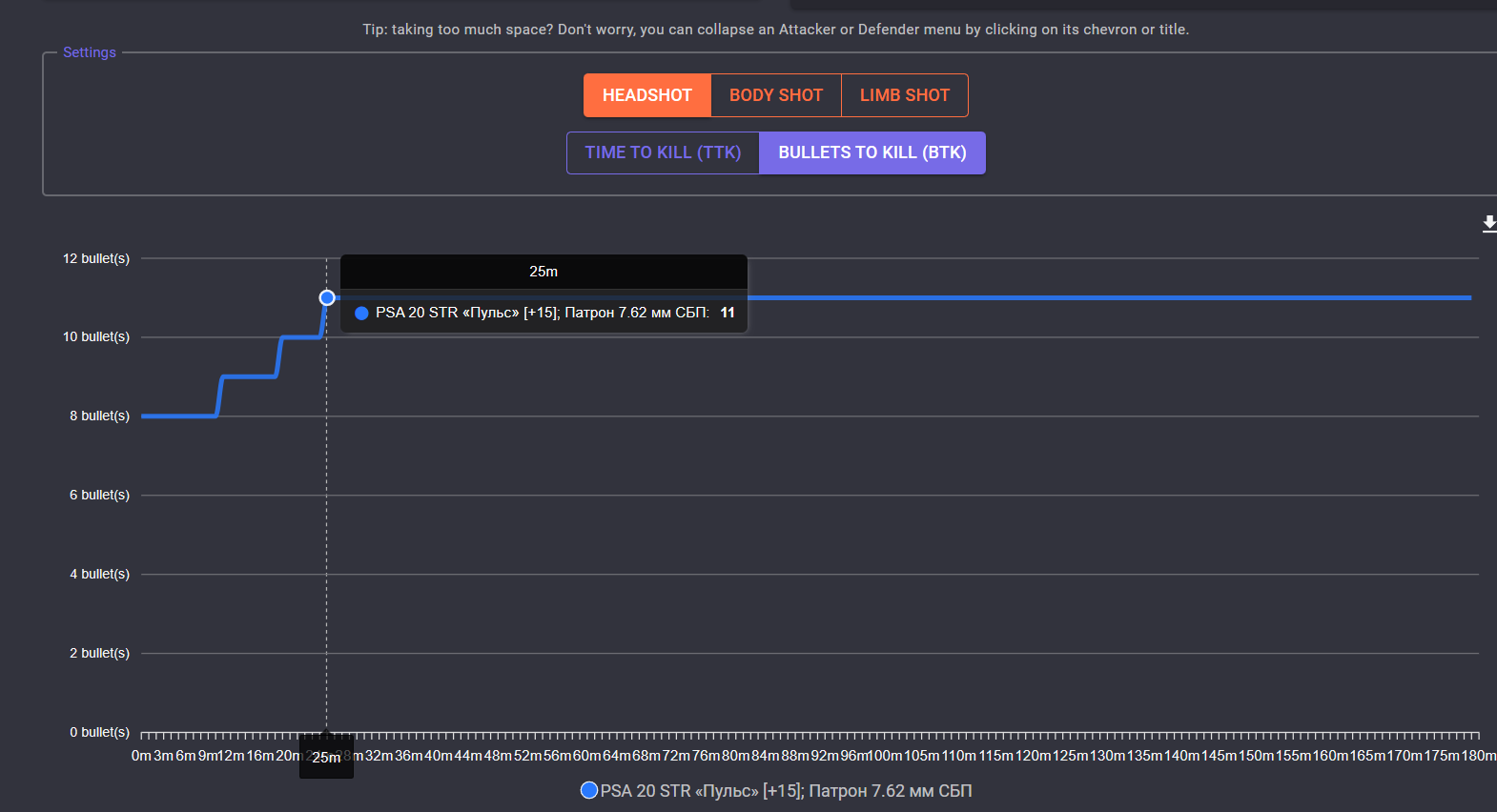Click the highlighted 25m data point

coord(327,298)
